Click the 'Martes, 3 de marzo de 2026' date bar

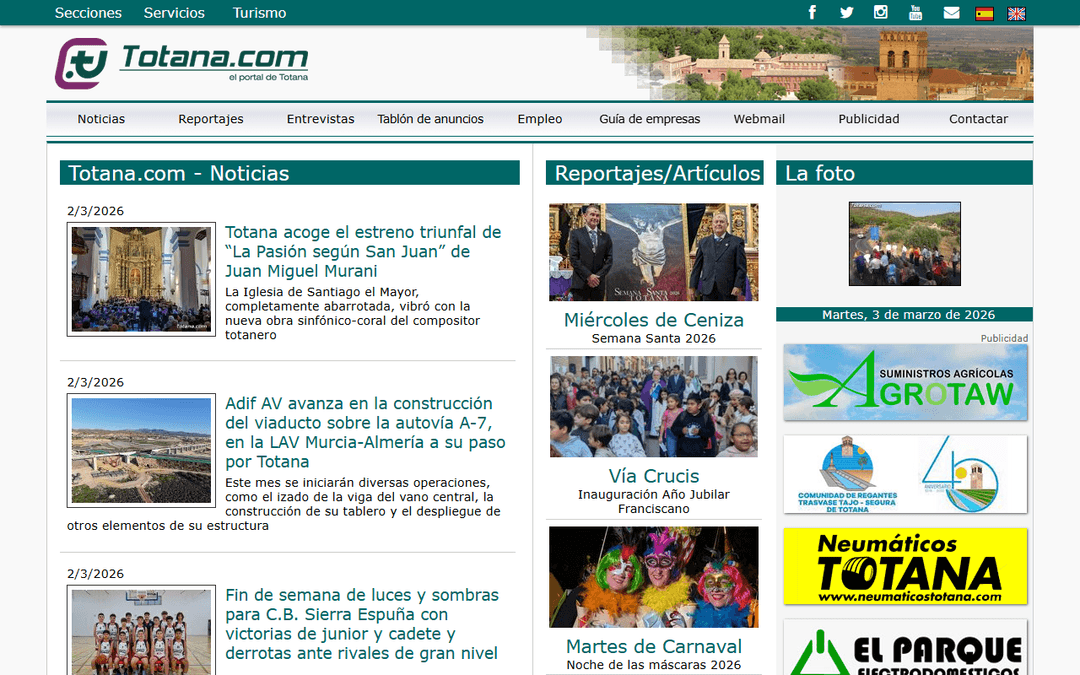coord(904,315)
